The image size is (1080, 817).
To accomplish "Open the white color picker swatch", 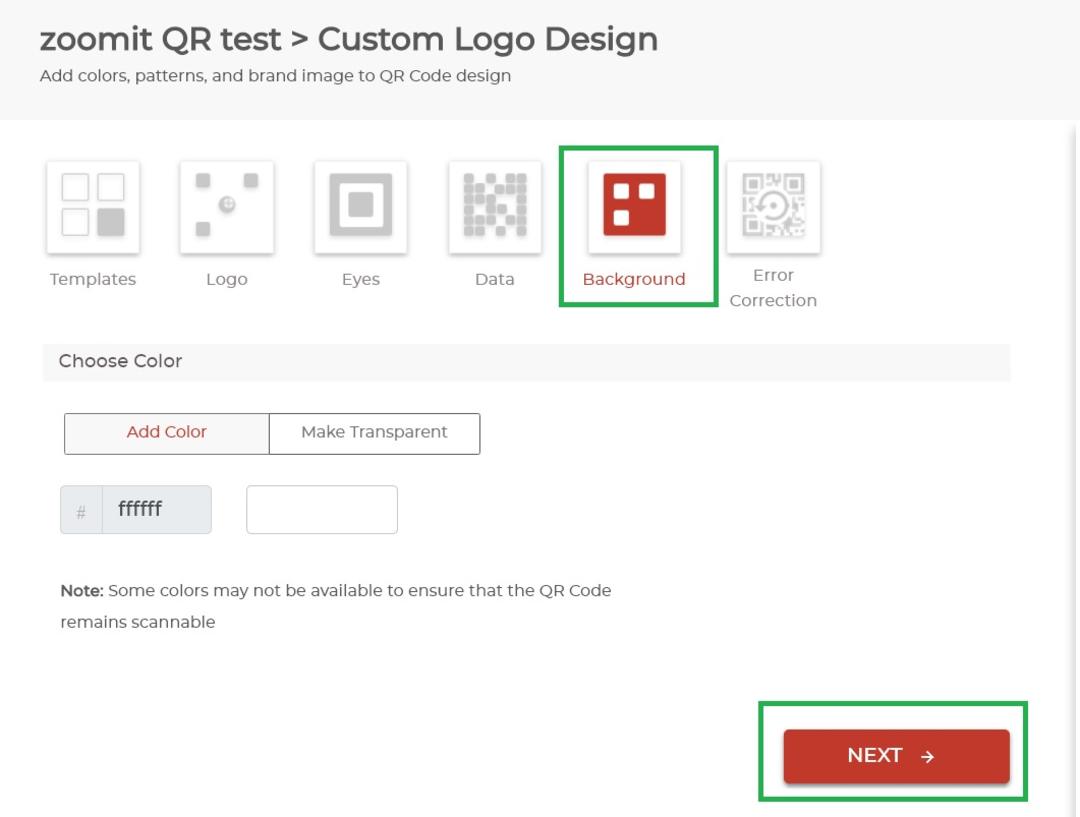I will tap(322, 510).
